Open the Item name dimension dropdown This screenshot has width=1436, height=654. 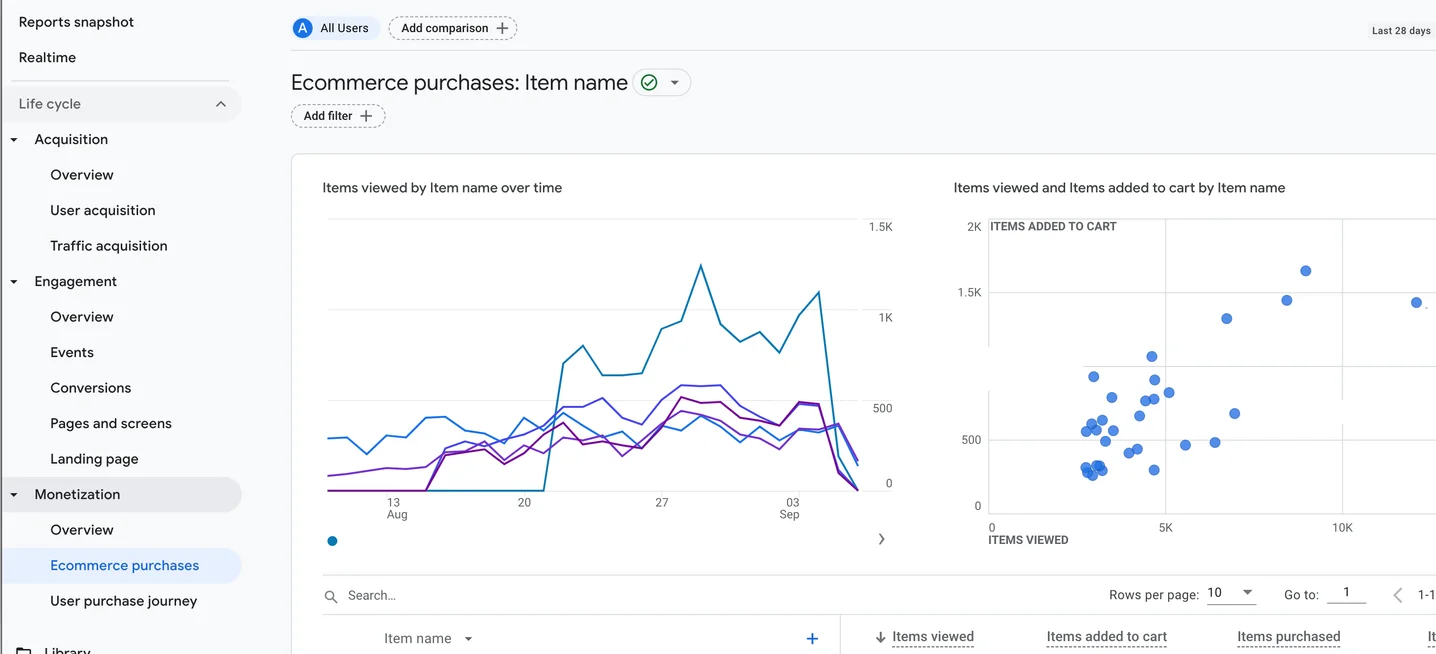pyautogui.click(x=468, y=639)
